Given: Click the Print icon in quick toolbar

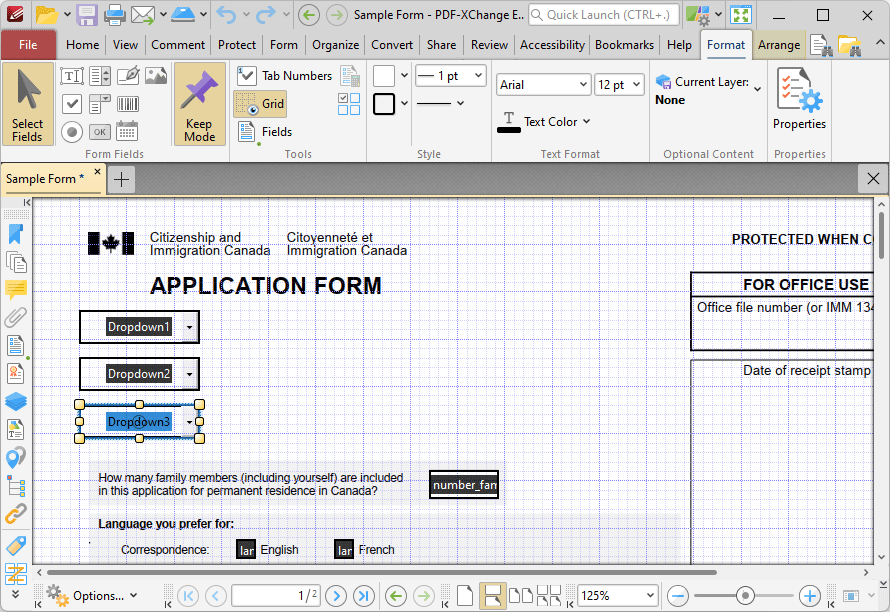Looking at the screenshot, I should [115, 15].
